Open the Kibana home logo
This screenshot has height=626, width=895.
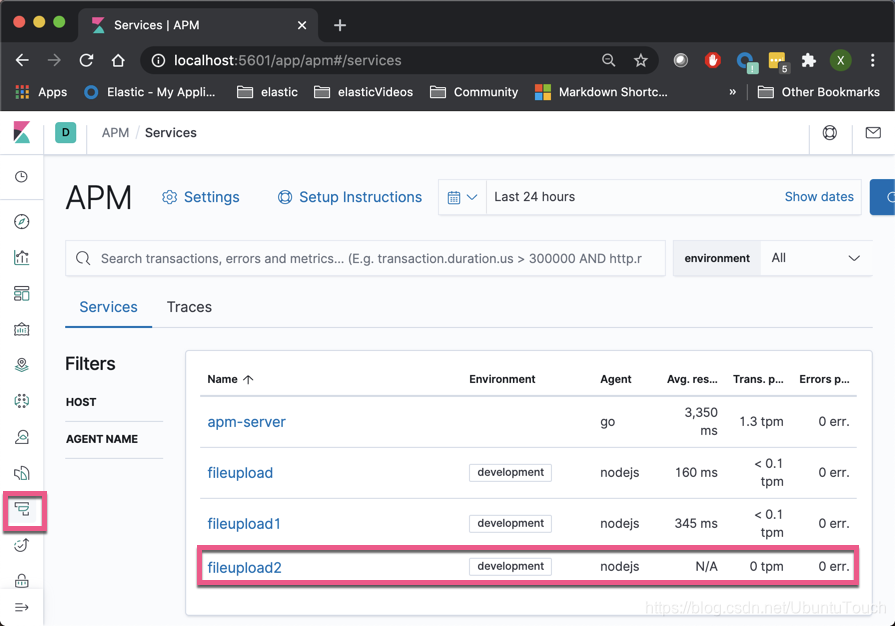click(22, 132)
